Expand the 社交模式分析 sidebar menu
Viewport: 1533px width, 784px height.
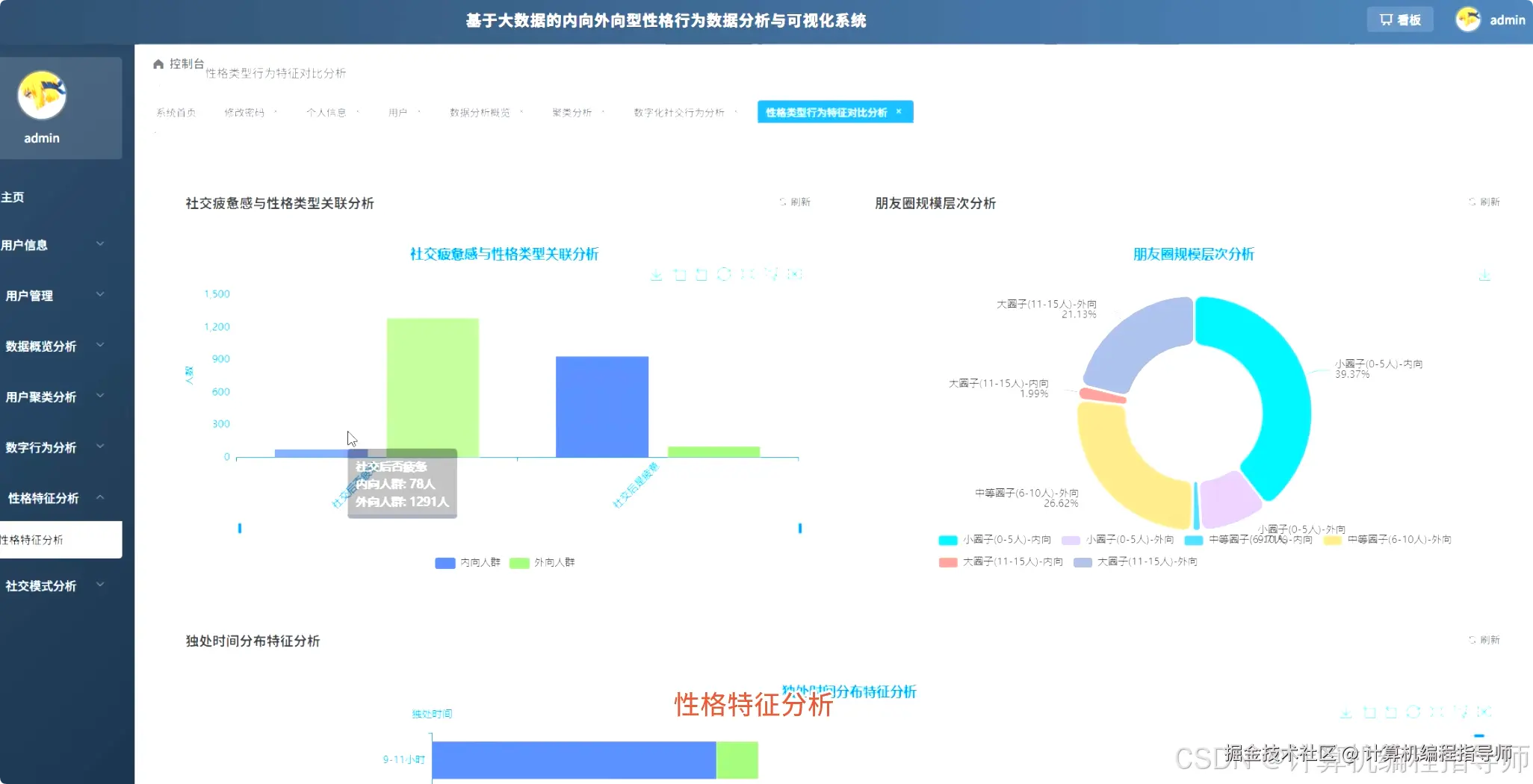pyautogui.click(x=54, y=586)
